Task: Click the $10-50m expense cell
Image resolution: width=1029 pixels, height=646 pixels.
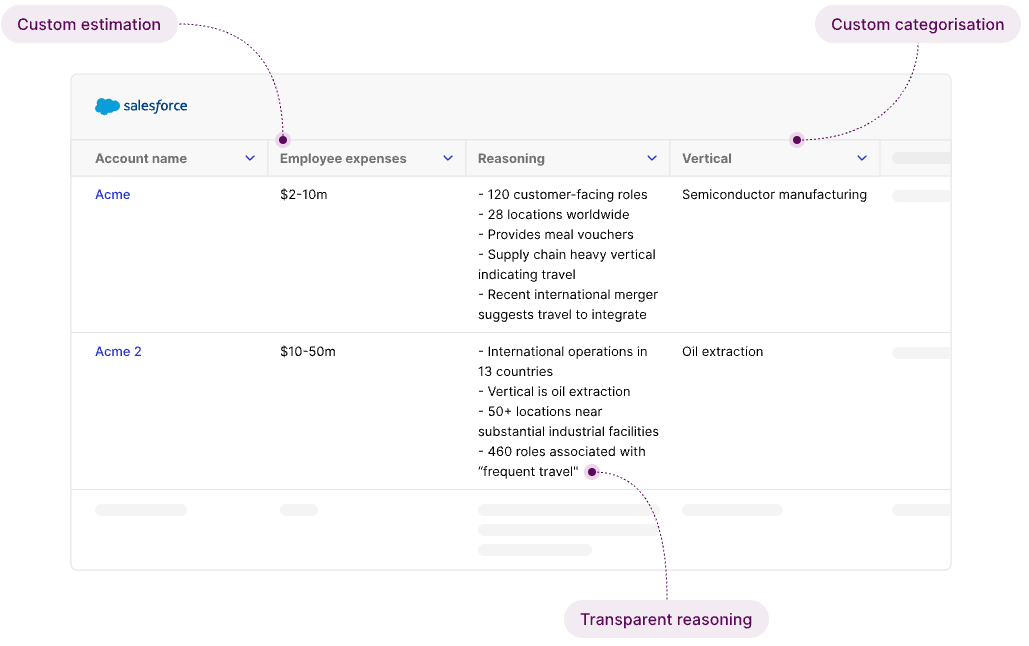Action: (308, 352)
